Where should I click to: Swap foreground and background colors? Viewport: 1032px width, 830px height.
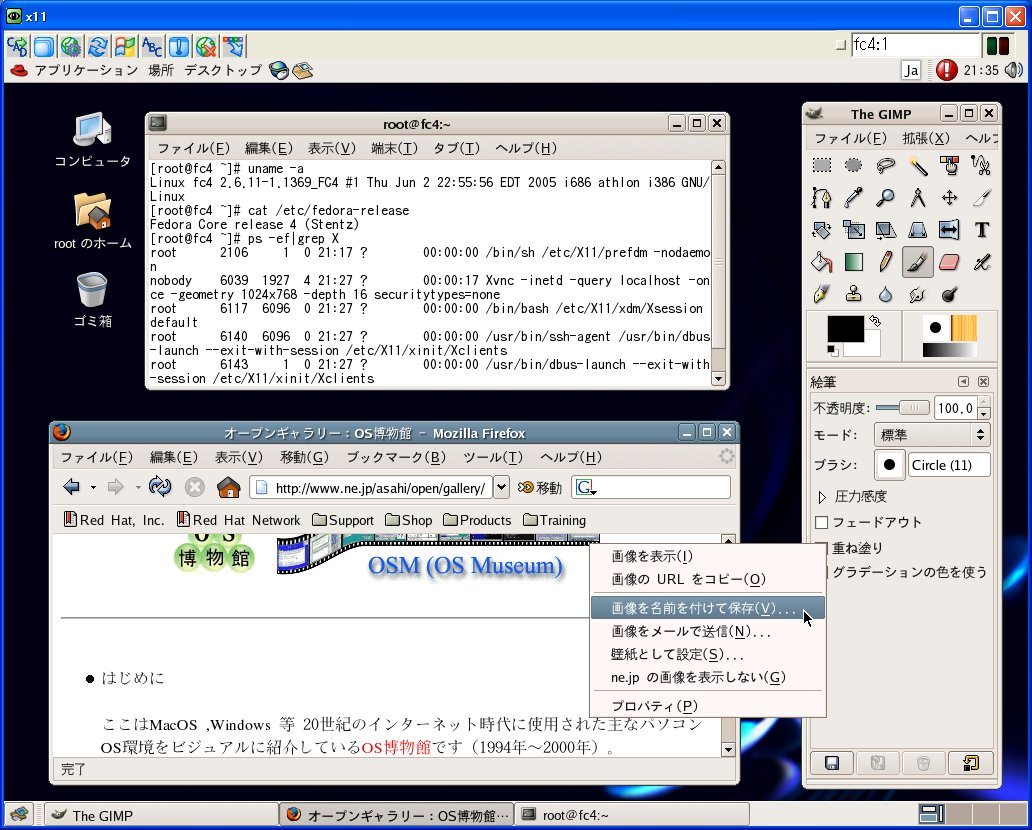click(875, 321)
